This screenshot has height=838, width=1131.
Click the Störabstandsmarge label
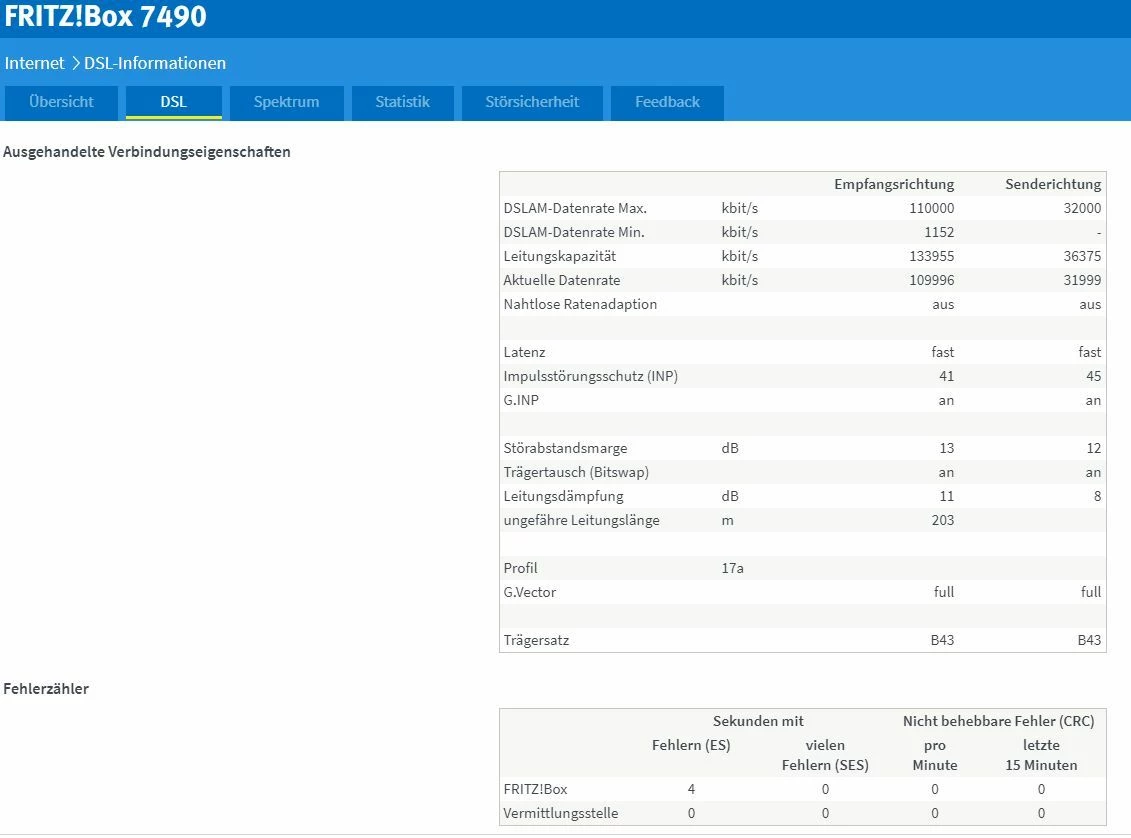pos(566,448)
